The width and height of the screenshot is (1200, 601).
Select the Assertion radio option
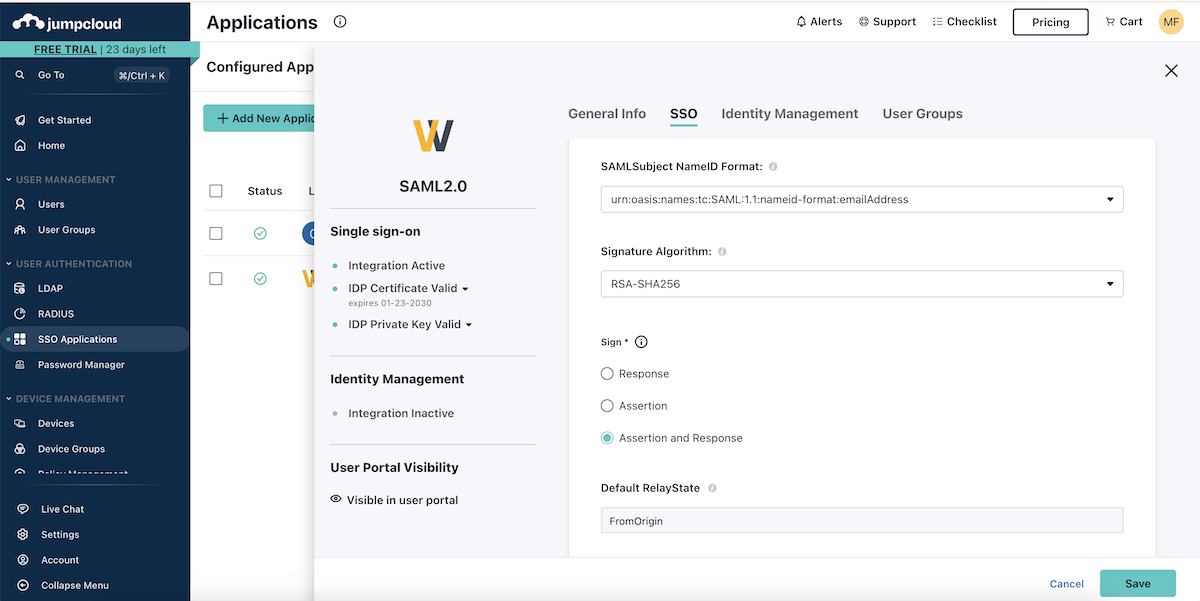tap(607, 406)
